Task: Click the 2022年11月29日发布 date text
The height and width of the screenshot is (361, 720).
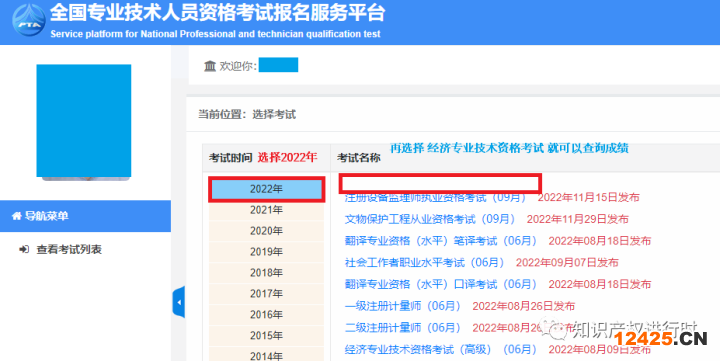Action: coord(578,219)
